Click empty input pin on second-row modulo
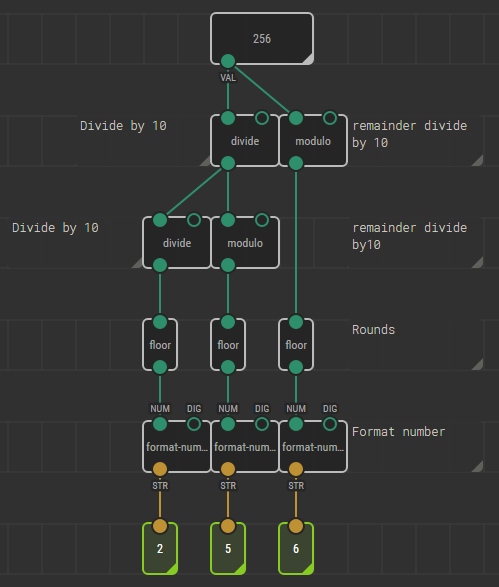The width and height of the screenshot is (499, 587). pyautogui.click(x=262, y=220)
